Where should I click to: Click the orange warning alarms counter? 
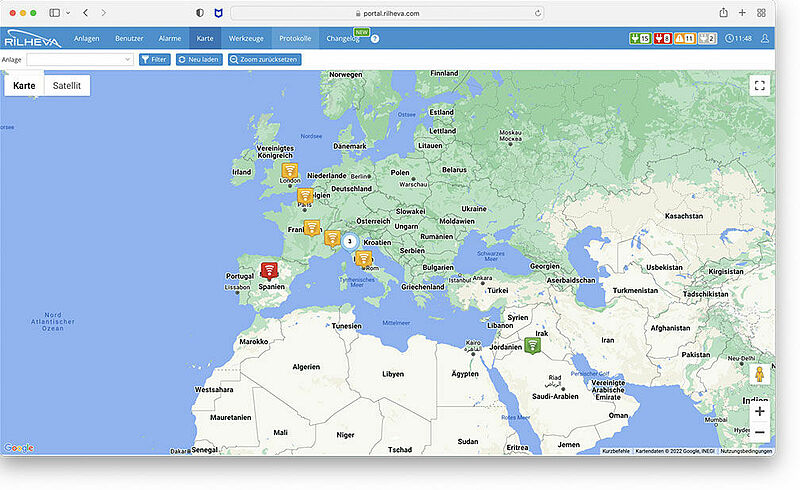click(685, 38)
